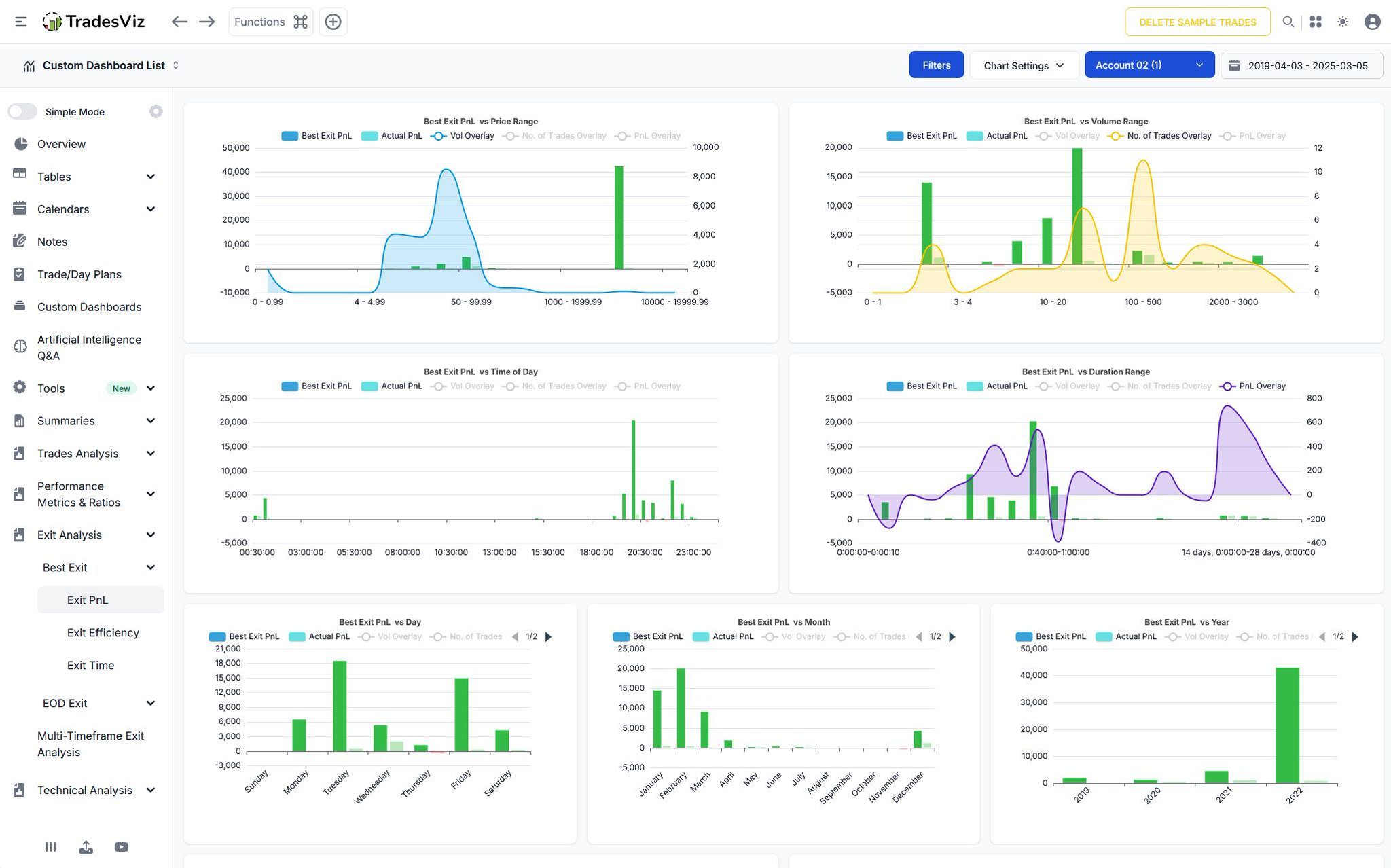The height and width of the screenshot is (868, 1391).
Task: Open the Account 02 (1) dropdown
Action: coord(1149,65)
